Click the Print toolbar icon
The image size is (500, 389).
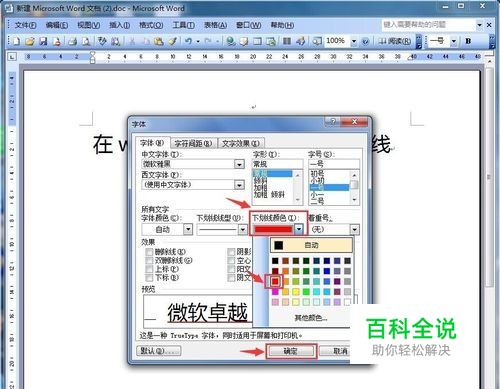pyautogui.click(x=72, y=41)
